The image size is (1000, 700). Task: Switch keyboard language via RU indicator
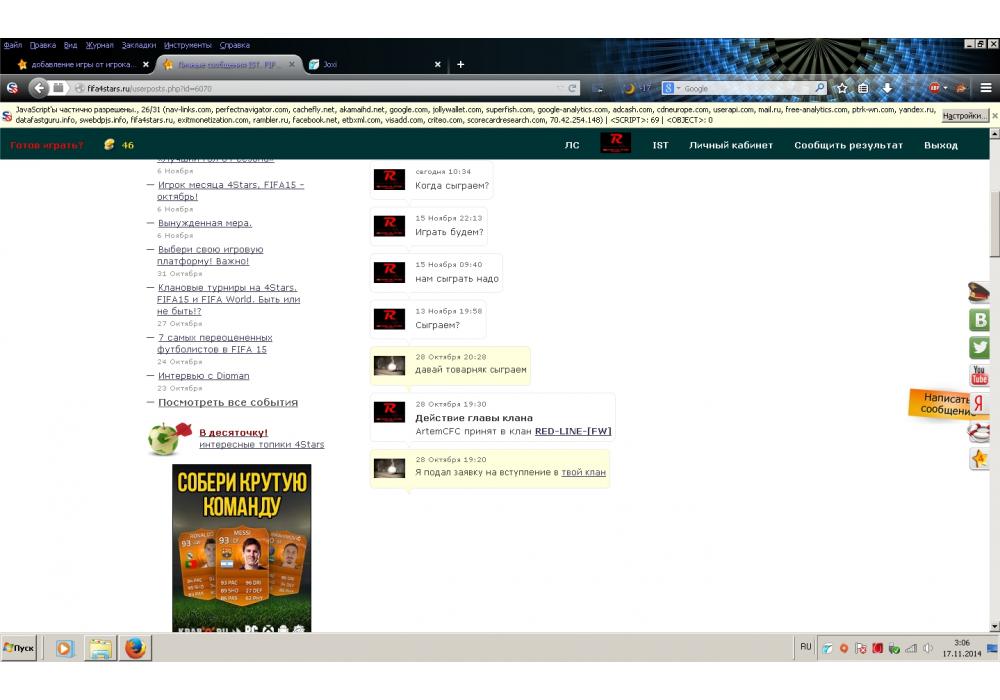coord(805,647)
